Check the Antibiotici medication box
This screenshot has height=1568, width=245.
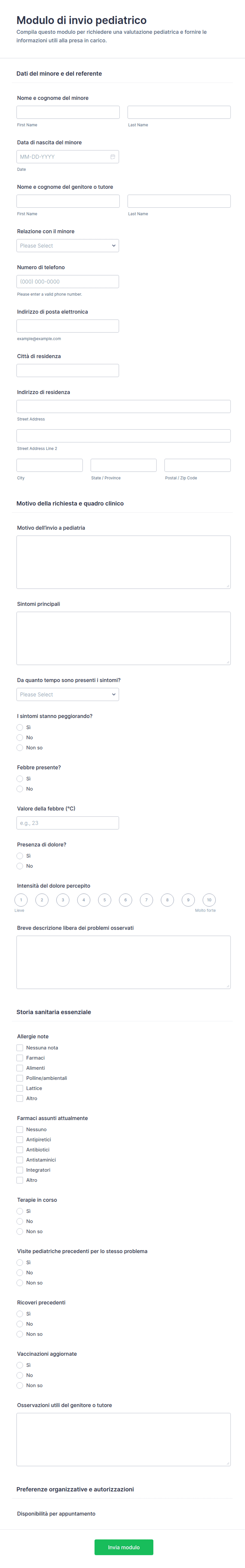[20, 1150]
